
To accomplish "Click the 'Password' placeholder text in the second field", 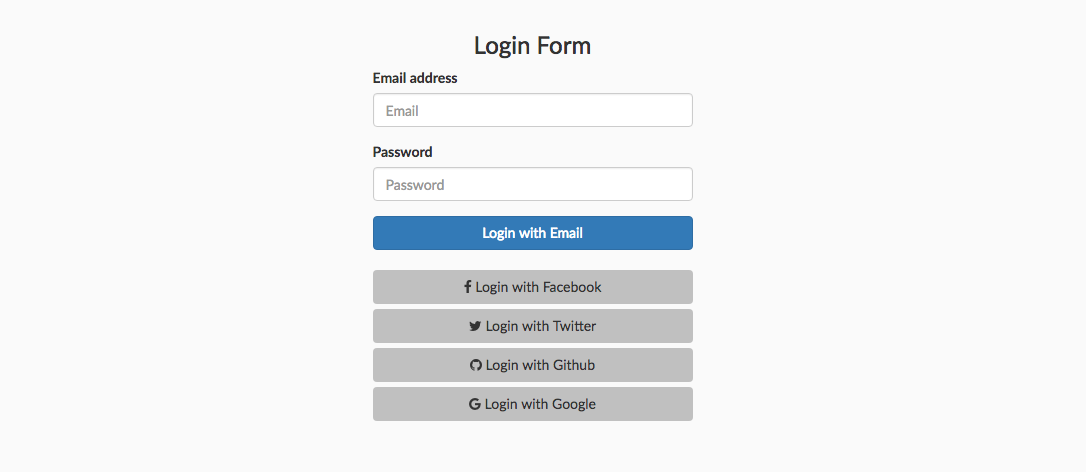I will [415, 185].
